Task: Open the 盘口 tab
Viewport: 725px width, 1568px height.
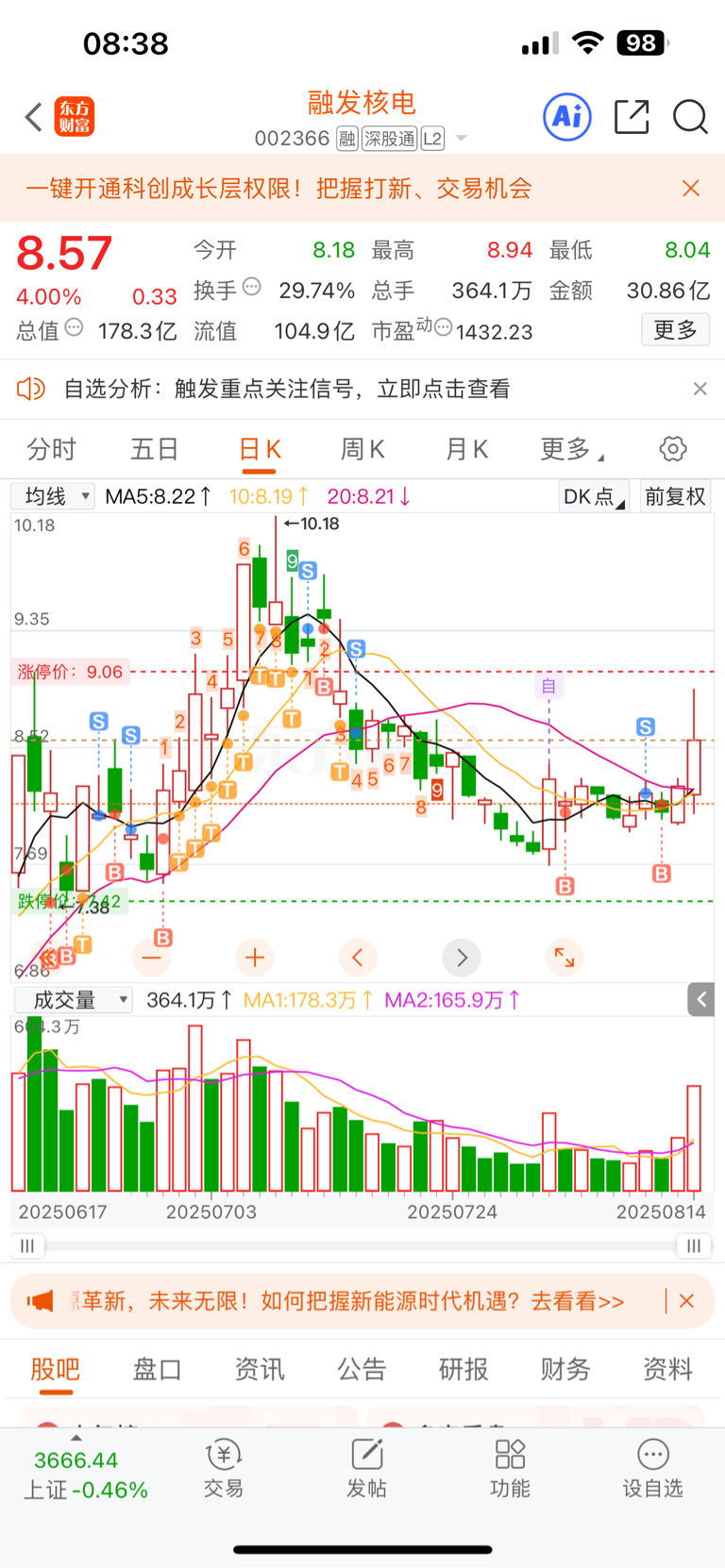Action: (157, 1369)
